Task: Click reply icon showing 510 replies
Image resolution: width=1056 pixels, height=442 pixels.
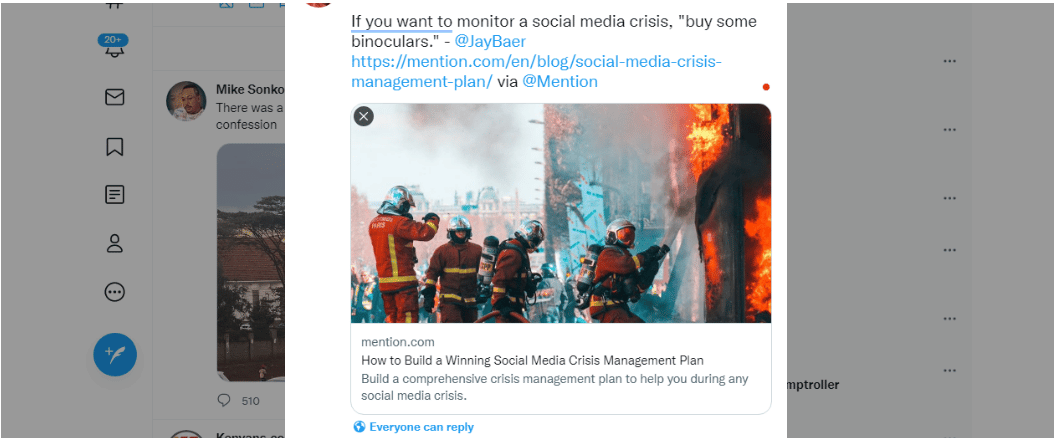Action: pos(224,400)
